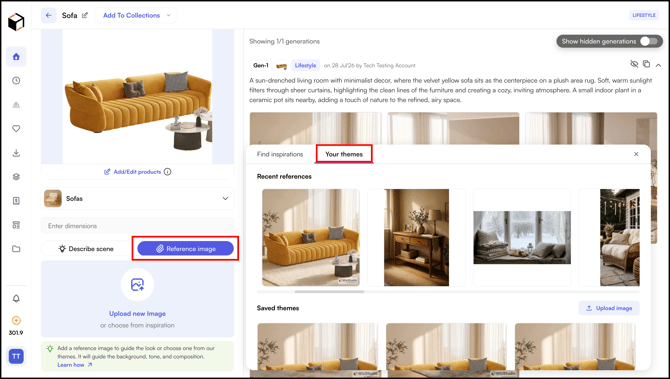Image resolution: width=670 pixels, height=379 pixels.
Task: Click the Gen-1 label
Action: (261, 65)
